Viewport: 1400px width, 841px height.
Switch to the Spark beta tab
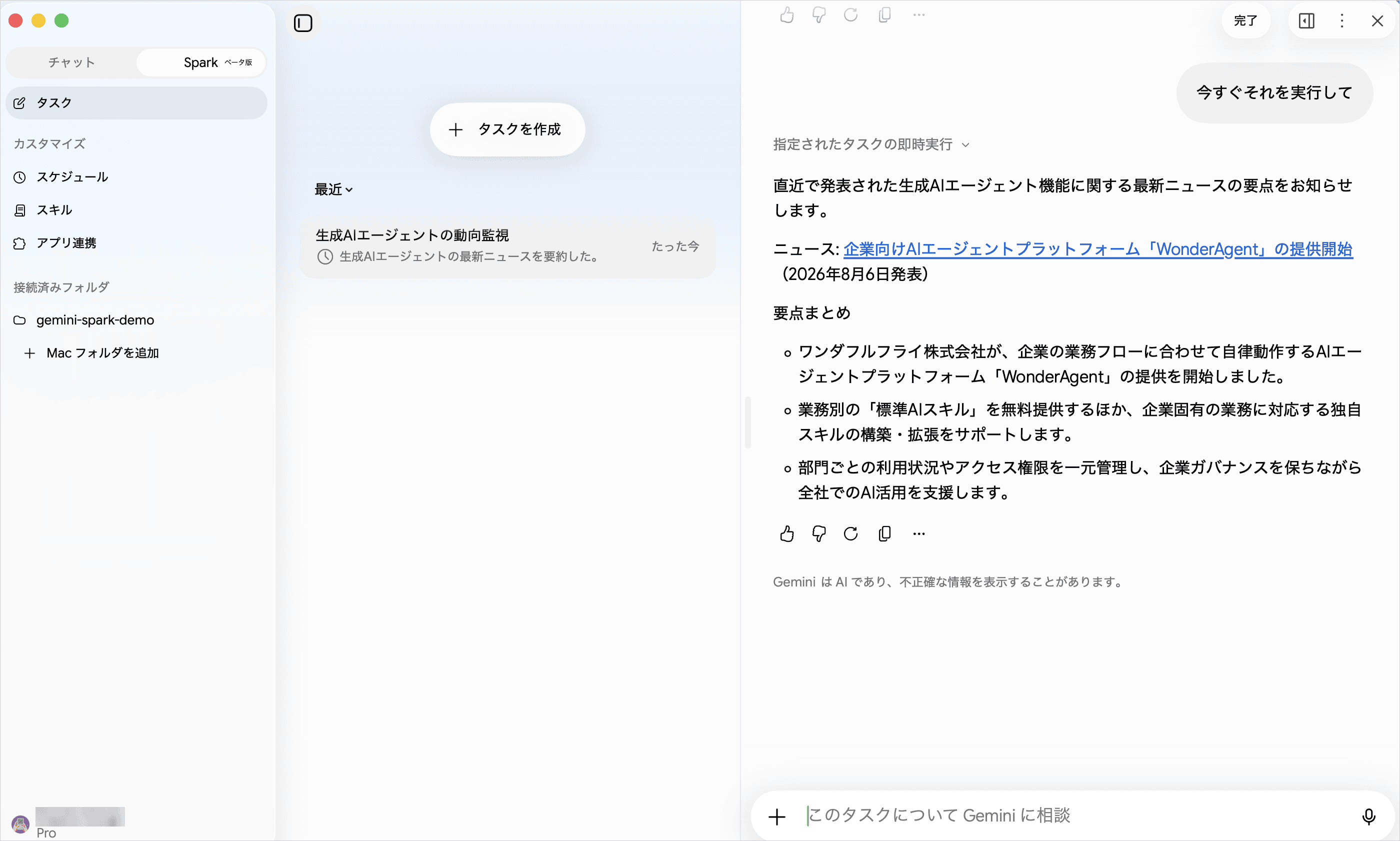pyautogui.click(x=201, y=62)
